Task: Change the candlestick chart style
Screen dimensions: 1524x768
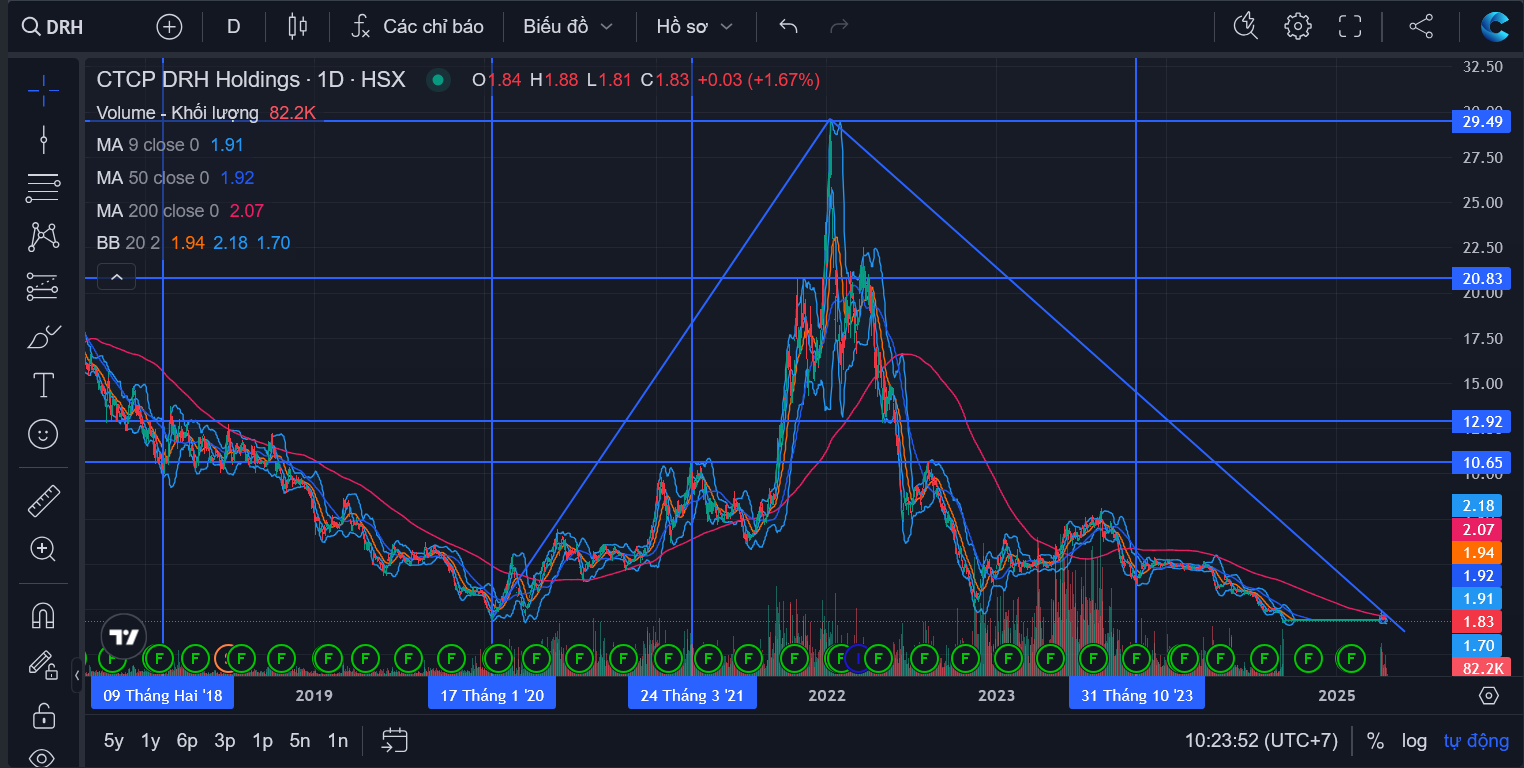Action: [297, 27]
